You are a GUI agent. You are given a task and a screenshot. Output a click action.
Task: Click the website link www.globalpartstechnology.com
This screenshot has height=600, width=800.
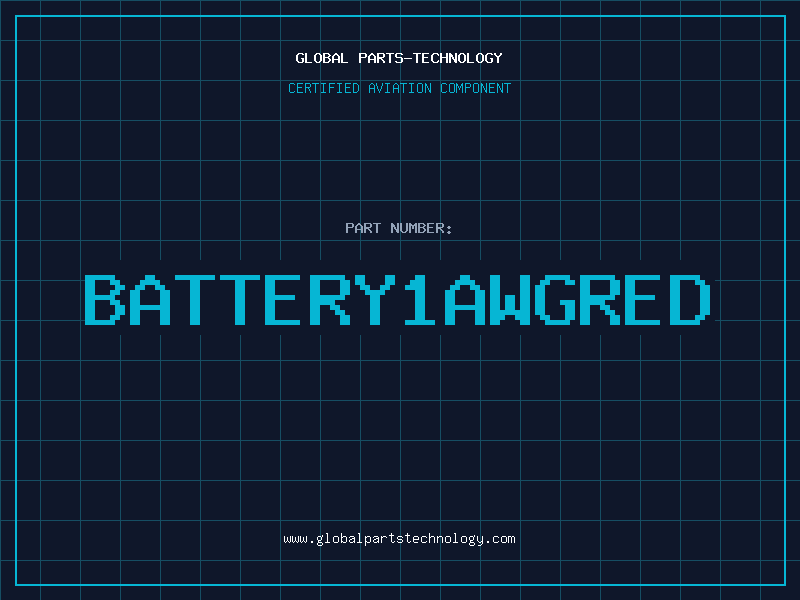(399, 539)
